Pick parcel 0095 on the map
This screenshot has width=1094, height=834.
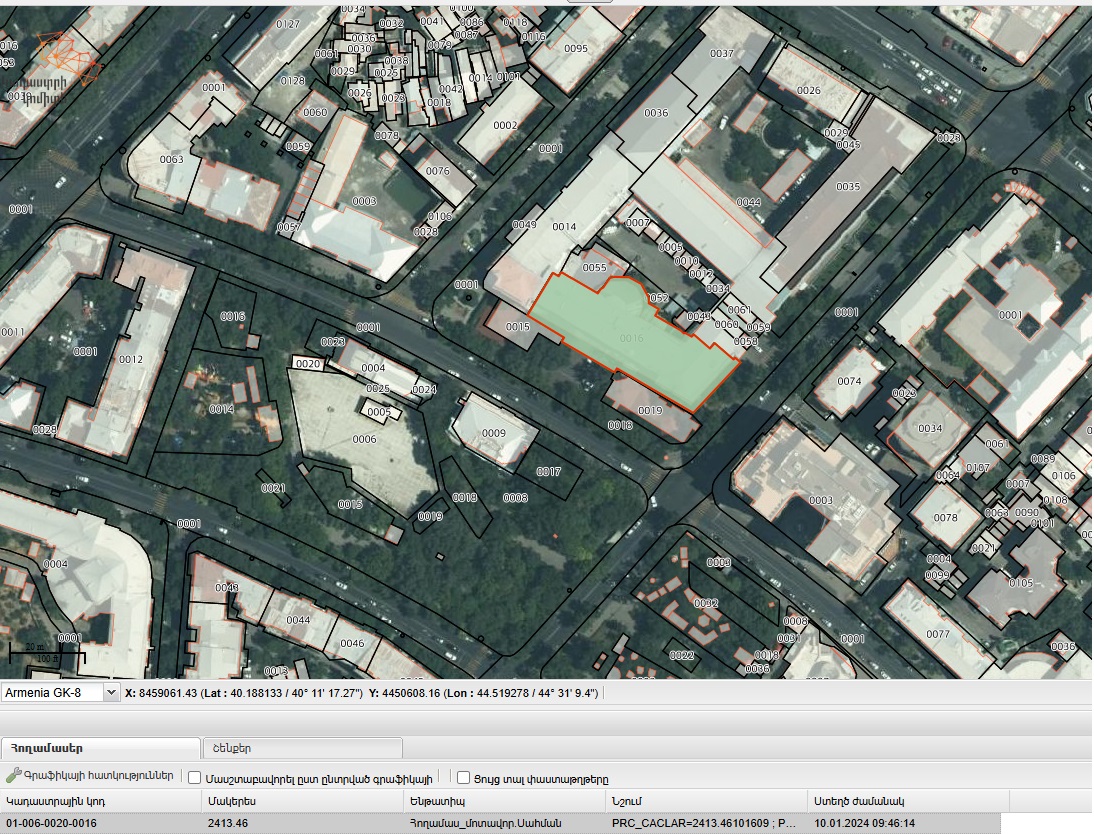click(x=575, y=48)
